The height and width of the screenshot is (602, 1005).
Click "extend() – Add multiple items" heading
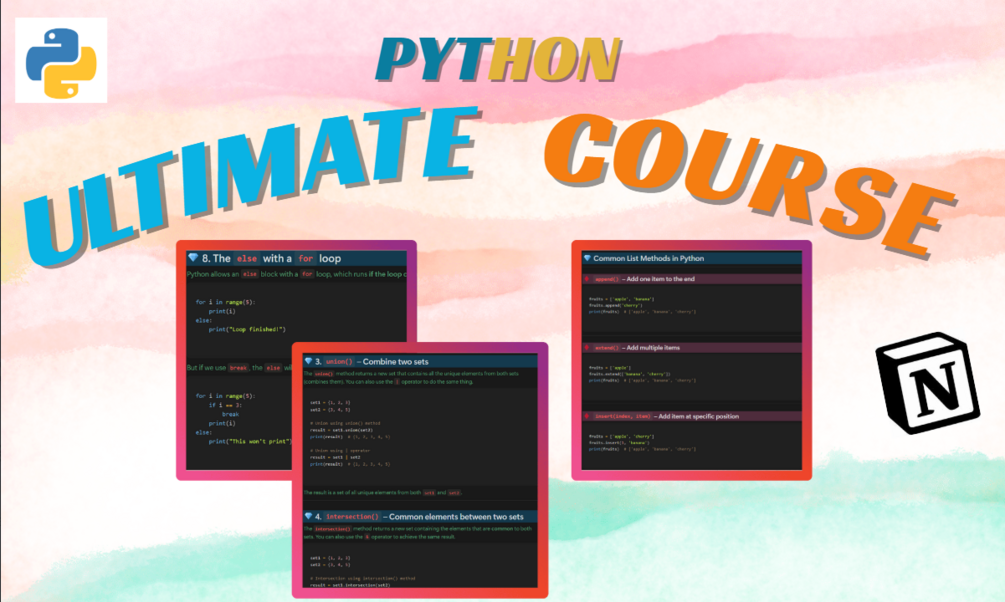pos(637,347)
